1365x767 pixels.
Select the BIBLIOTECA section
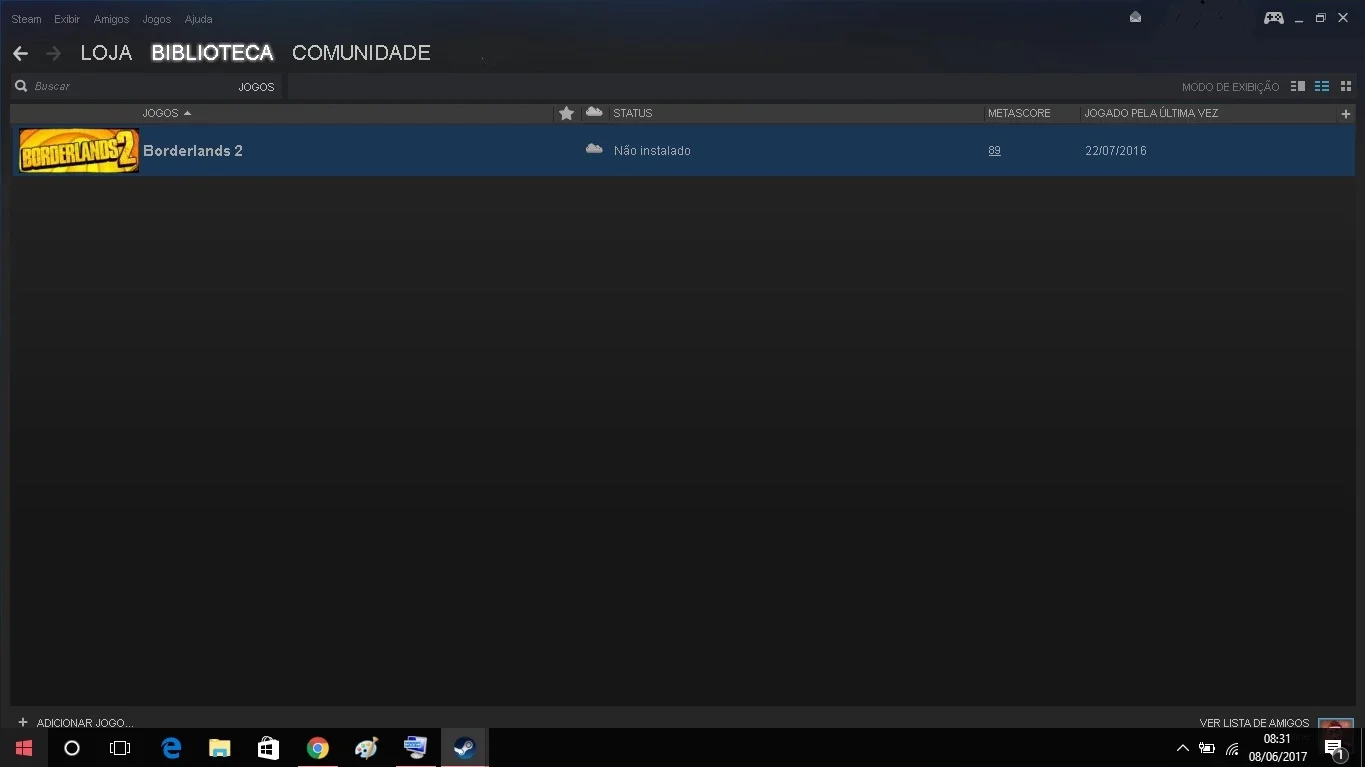pos(212,53)
